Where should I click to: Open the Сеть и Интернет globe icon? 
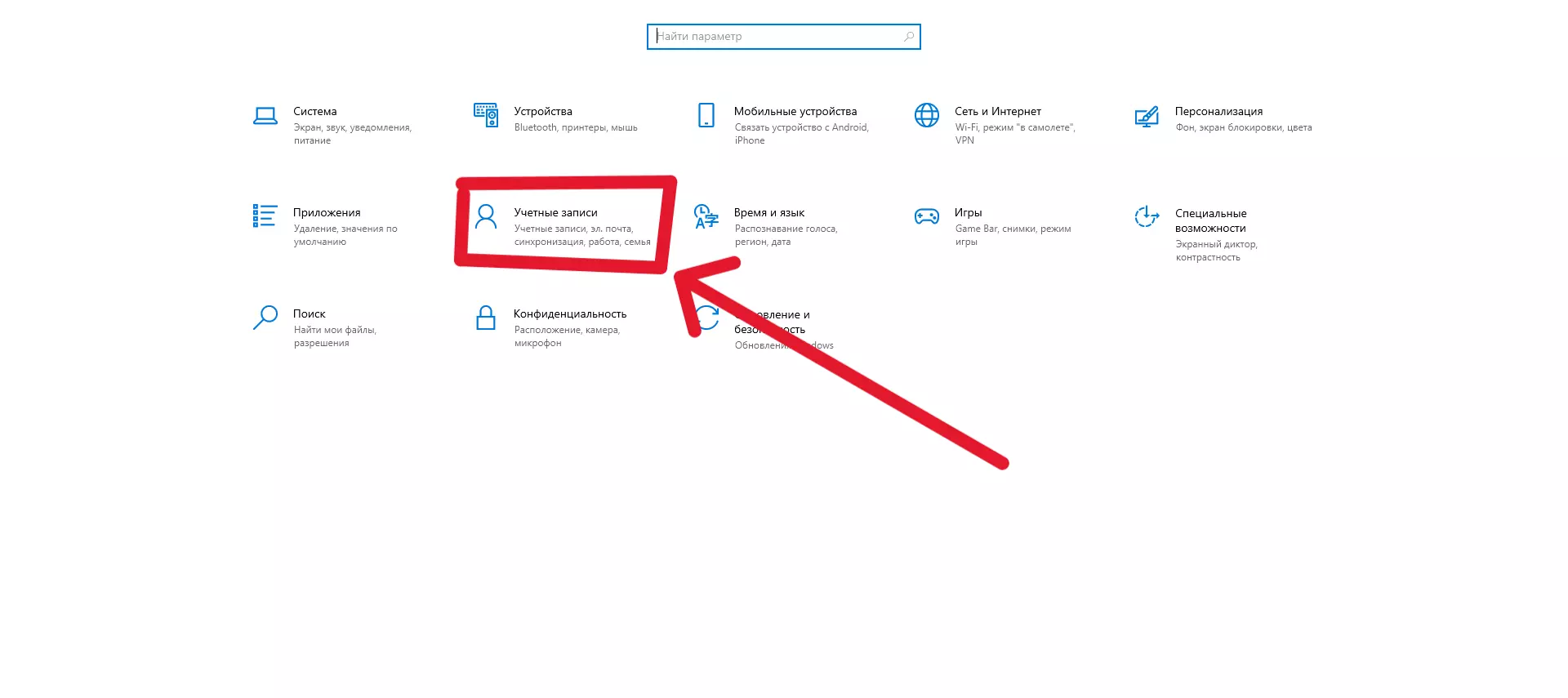927,115
